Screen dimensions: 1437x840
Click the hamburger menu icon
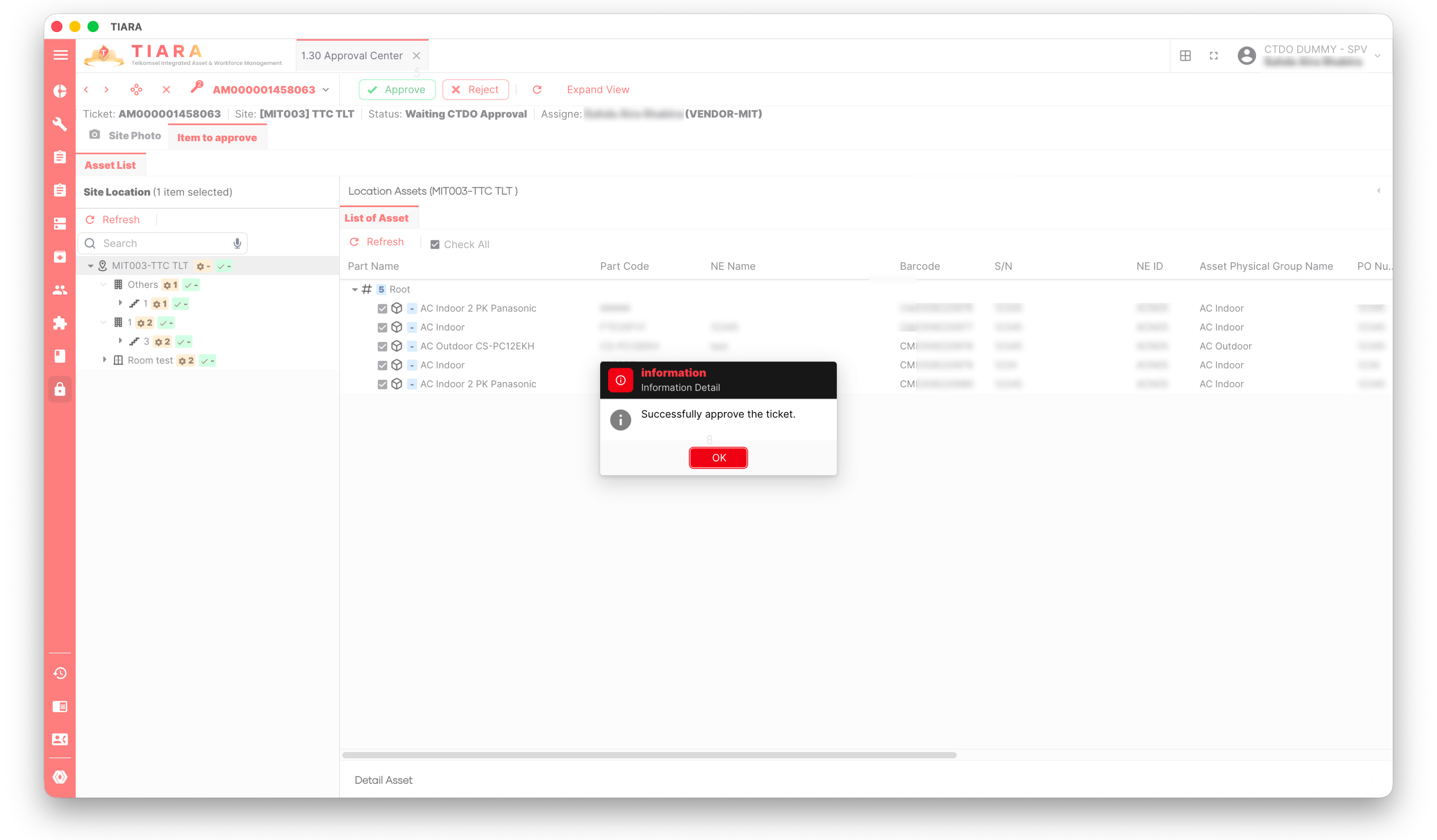click(60, 55)
